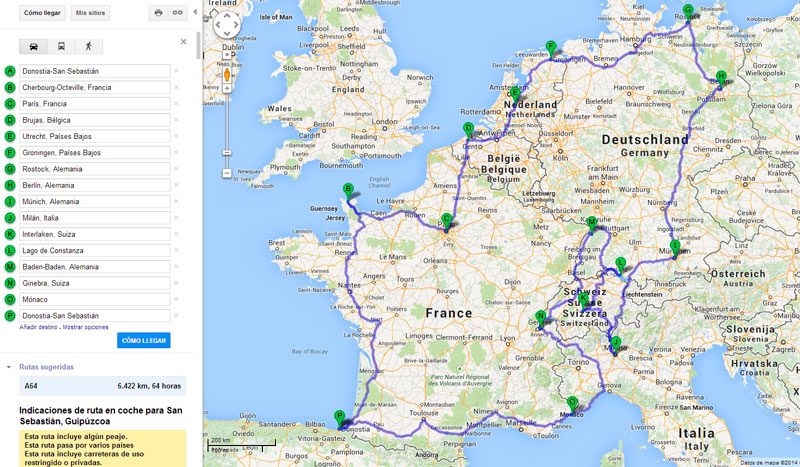The image size is (800, 467).
Task: Remove the Mónaco destination
Action: (x=176, y=300)
